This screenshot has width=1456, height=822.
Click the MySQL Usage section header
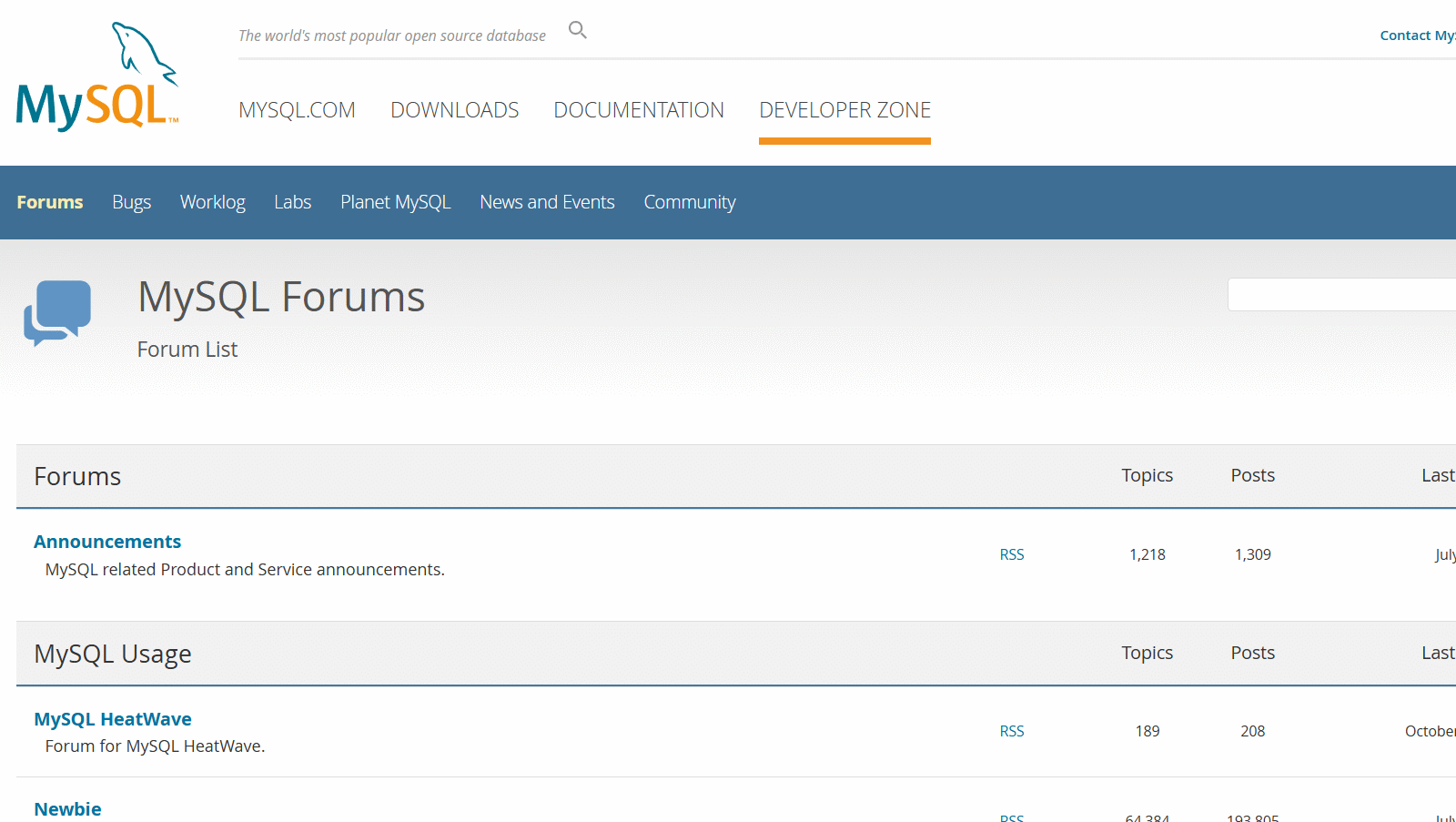pyautogui.click(x=113, y=655)
